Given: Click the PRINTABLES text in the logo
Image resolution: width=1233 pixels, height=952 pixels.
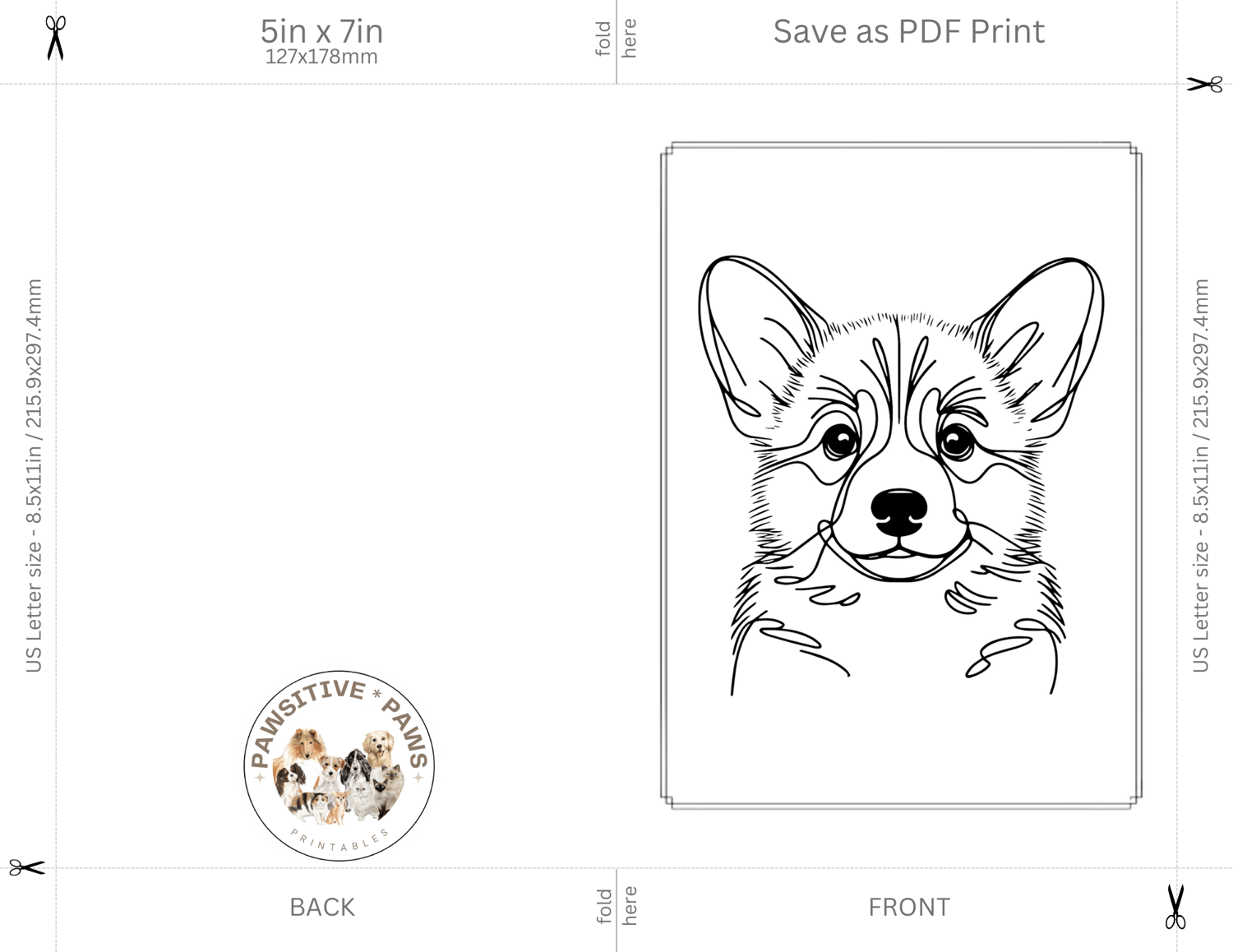Looking at the screenshot, I should point(339,841).
